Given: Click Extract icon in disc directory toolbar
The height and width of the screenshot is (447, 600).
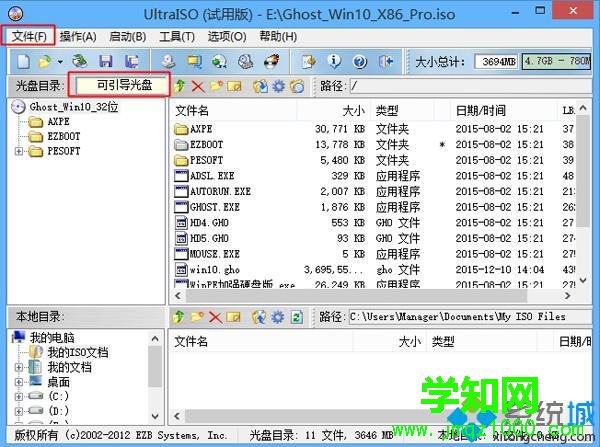Looking at the screenshot, I should (x=260, y=86).
